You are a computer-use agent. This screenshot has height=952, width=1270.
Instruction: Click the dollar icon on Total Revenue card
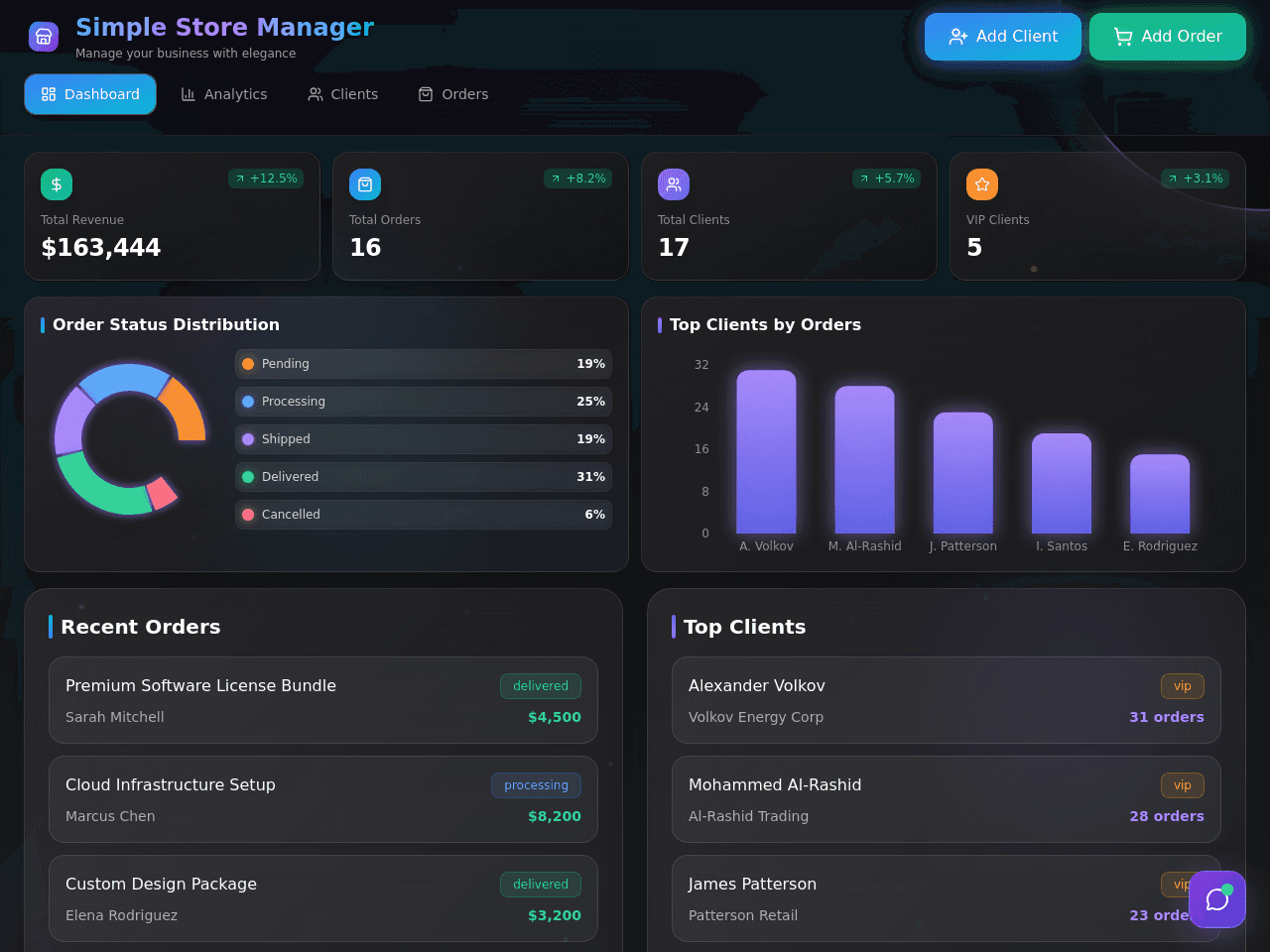pyautogui.click(x=57, y=184)
